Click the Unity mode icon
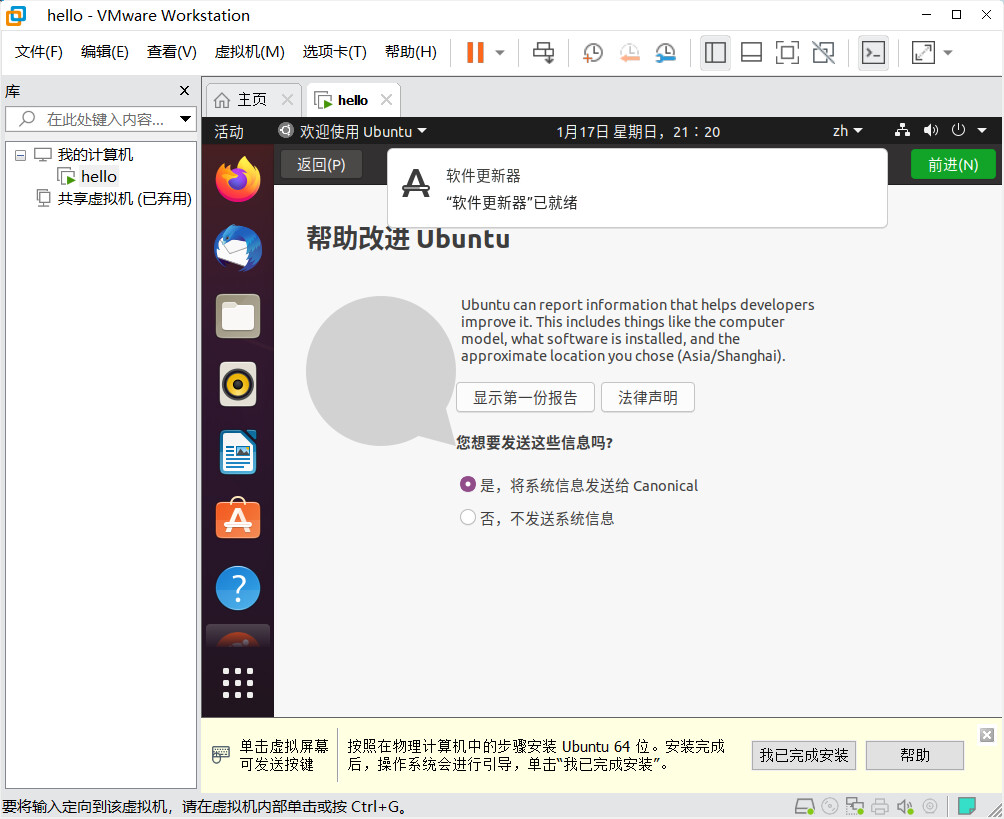This screenshot has width=1004, height=819. click(x=823, y=53)
